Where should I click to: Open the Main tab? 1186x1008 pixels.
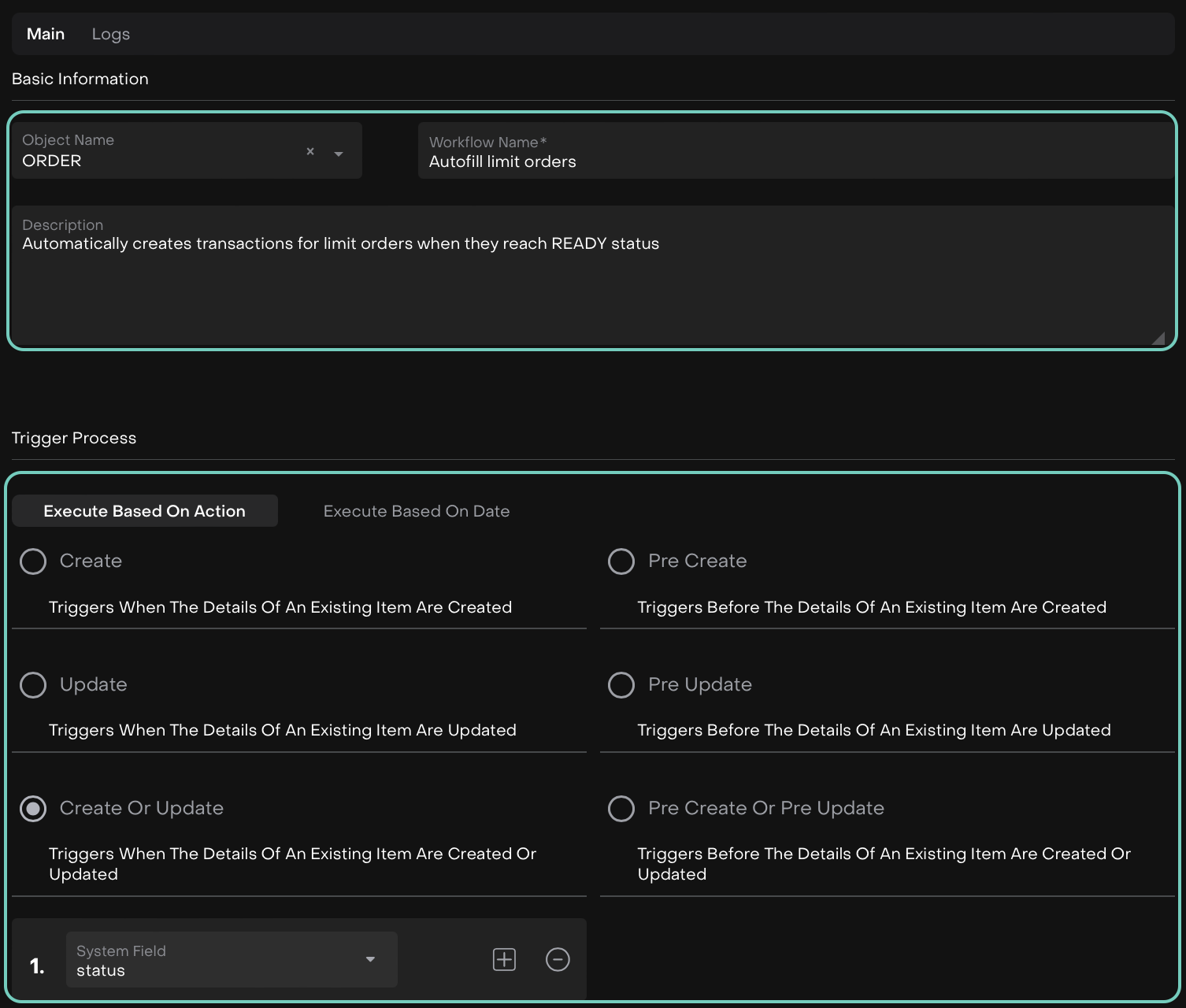click(x=46, y=34)
